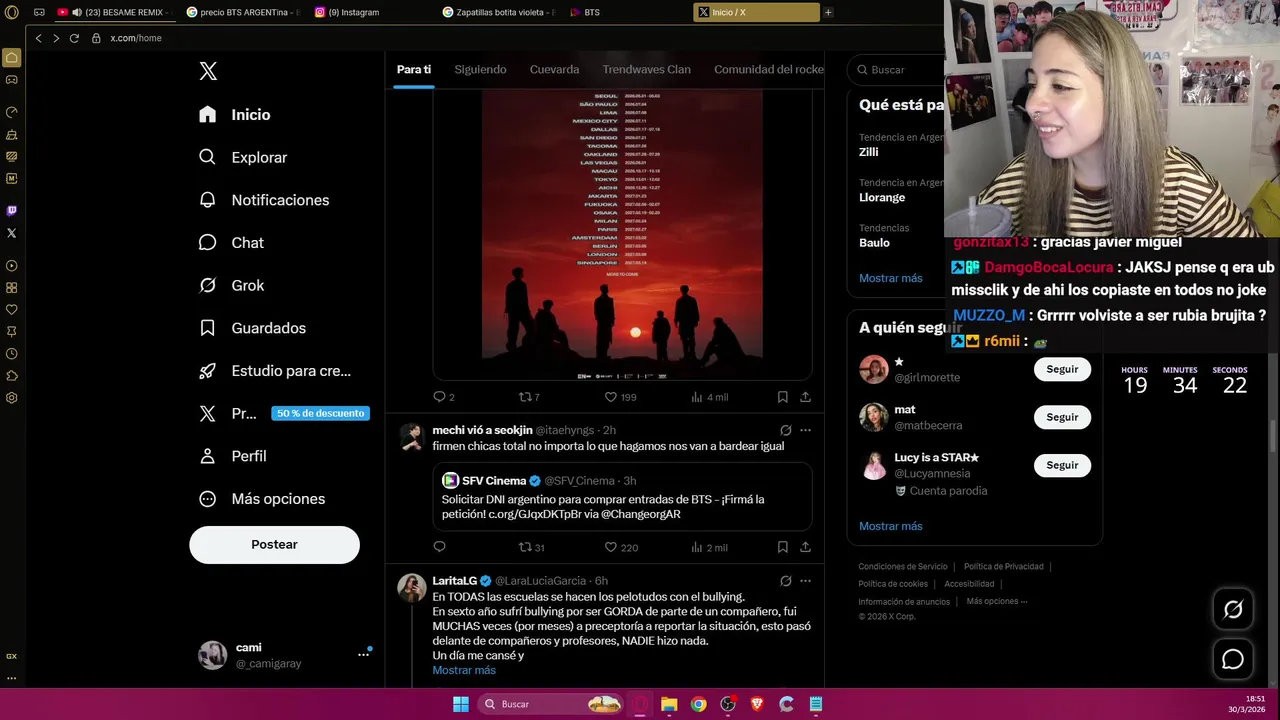Open the floating chat messages button
This screenshot has width=1280, height=720.
tap(1233, 659)
